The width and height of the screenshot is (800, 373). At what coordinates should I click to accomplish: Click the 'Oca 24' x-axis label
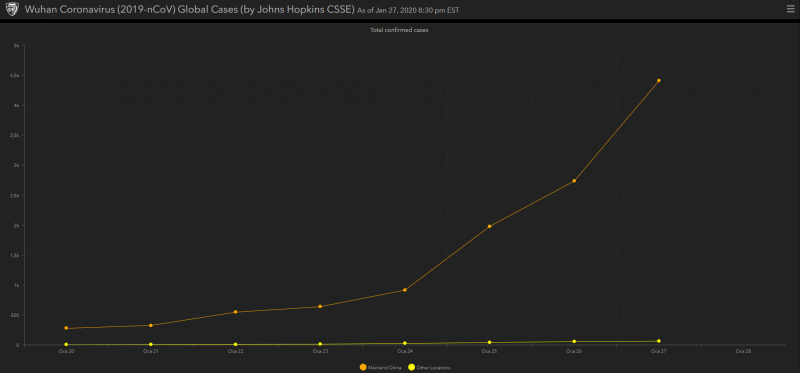click(x=405, y=351)
